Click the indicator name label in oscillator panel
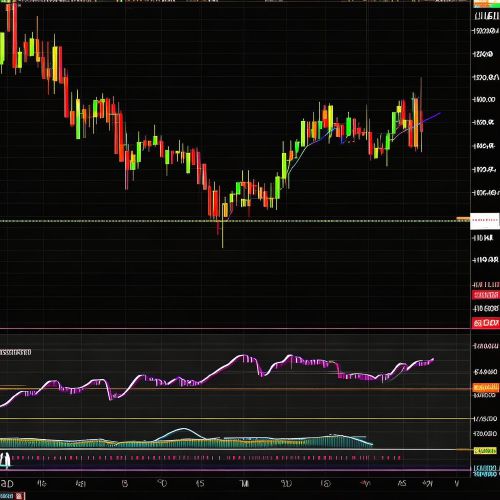 coord(15,352)
